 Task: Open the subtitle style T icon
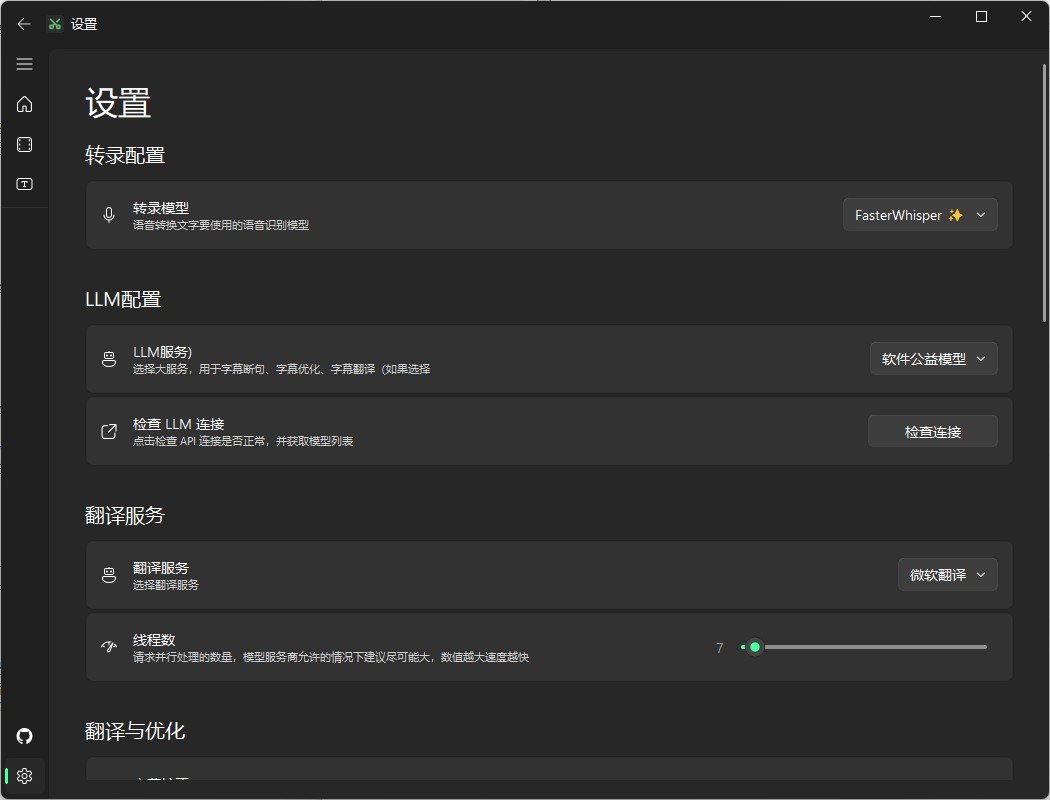pyautogui.click(x=25, y=184)
